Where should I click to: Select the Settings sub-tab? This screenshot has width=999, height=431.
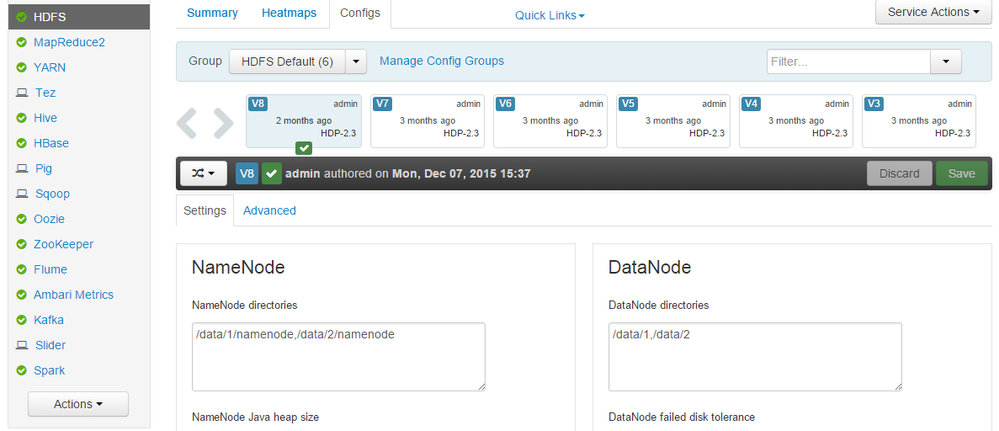[x=205, y=210]
